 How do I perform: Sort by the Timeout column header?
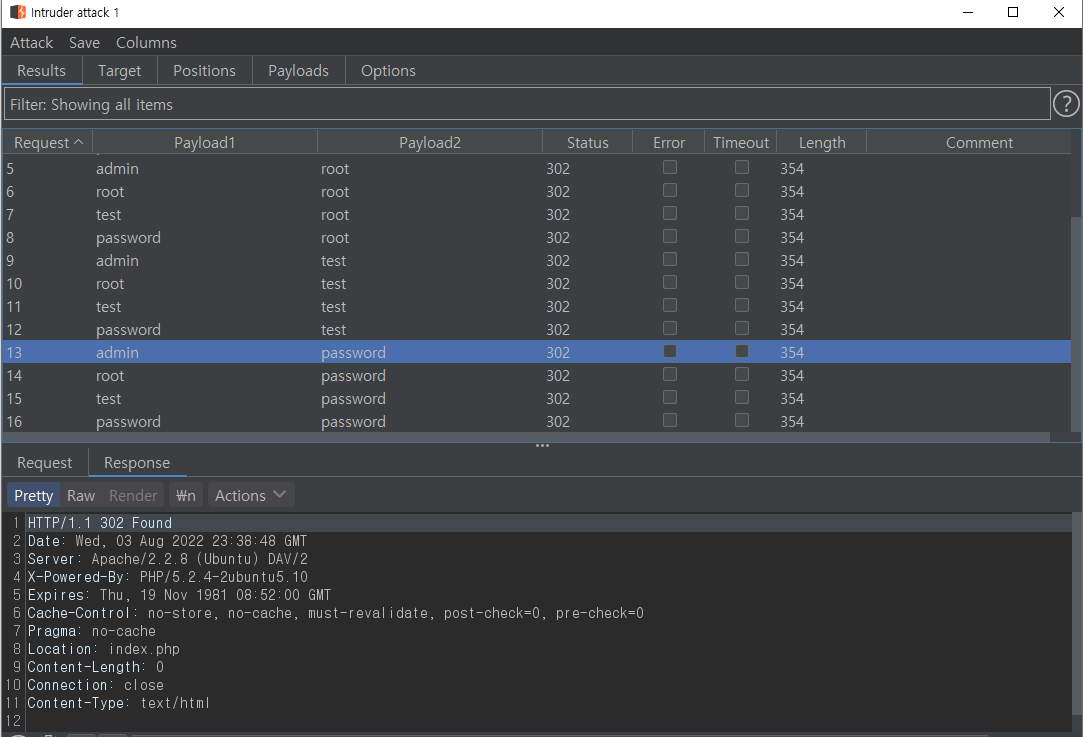click(740, 142)
